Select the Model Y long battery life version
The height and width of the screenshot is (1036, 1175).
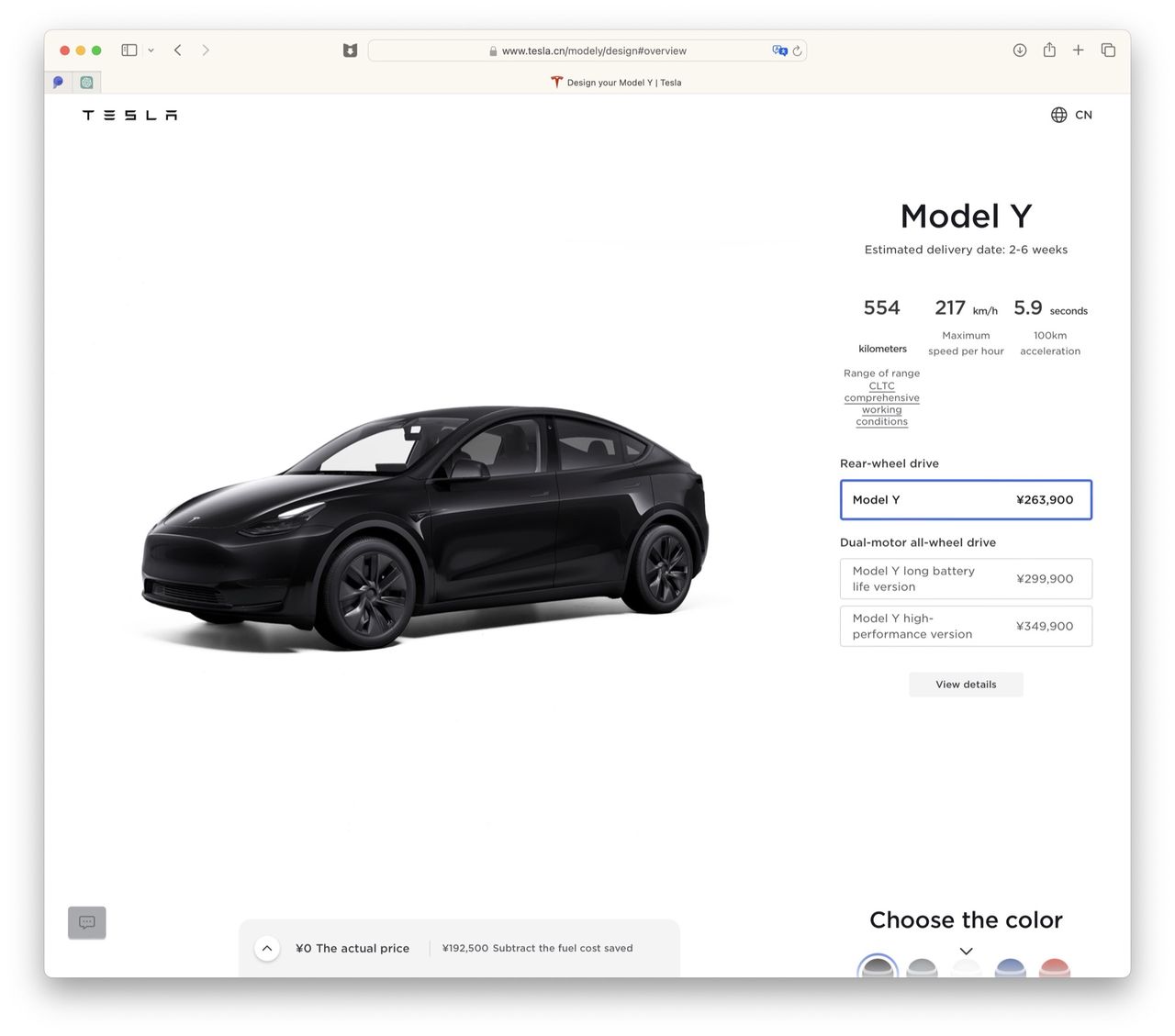966,578
